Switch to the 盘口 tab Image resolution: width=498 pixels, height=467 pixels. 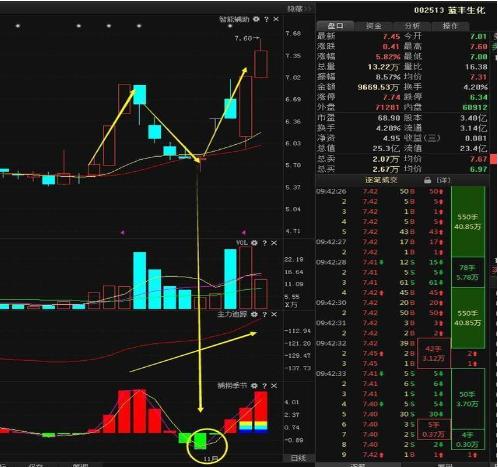[335, 26]
